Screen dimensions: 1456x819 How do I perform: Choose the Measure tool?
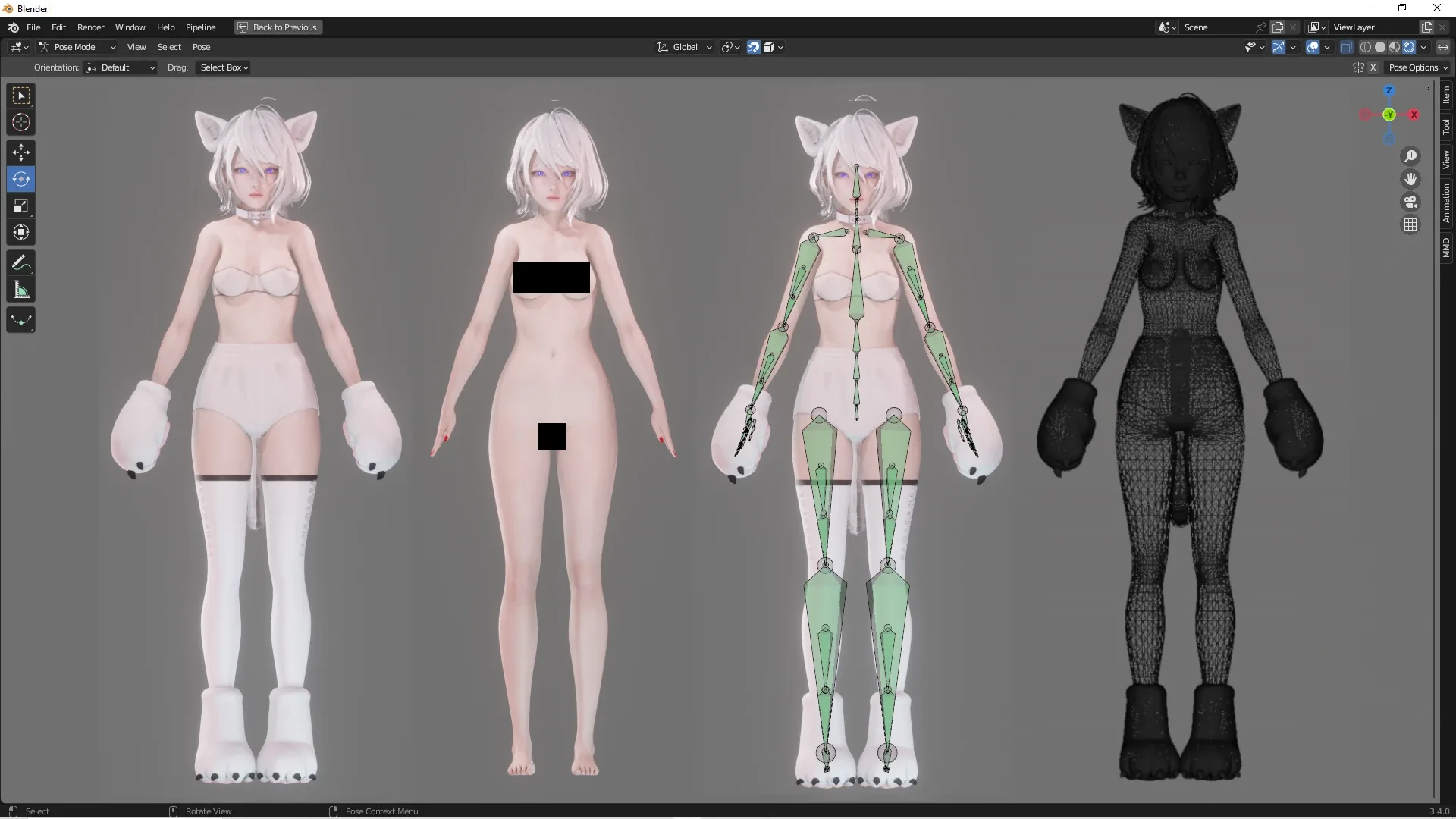21,290
